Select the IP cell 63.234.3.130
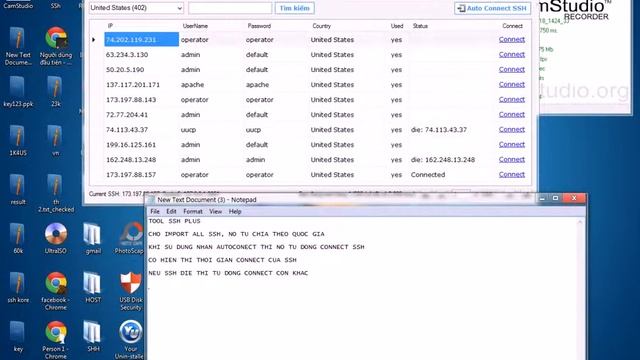The width and height of the screenshot is (640, 360). click(141, 55)
